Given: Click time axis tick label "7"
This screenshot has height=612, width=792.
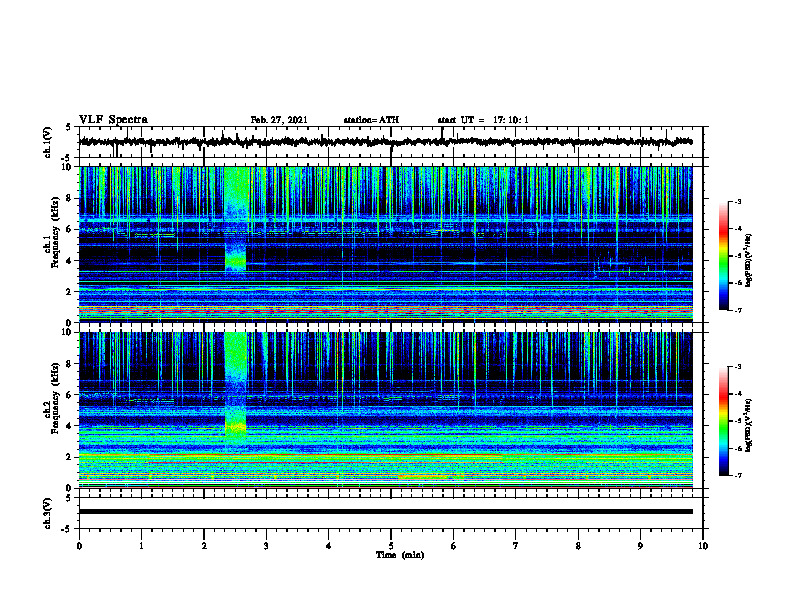Looking at the screenshot, I should (516, 546).
